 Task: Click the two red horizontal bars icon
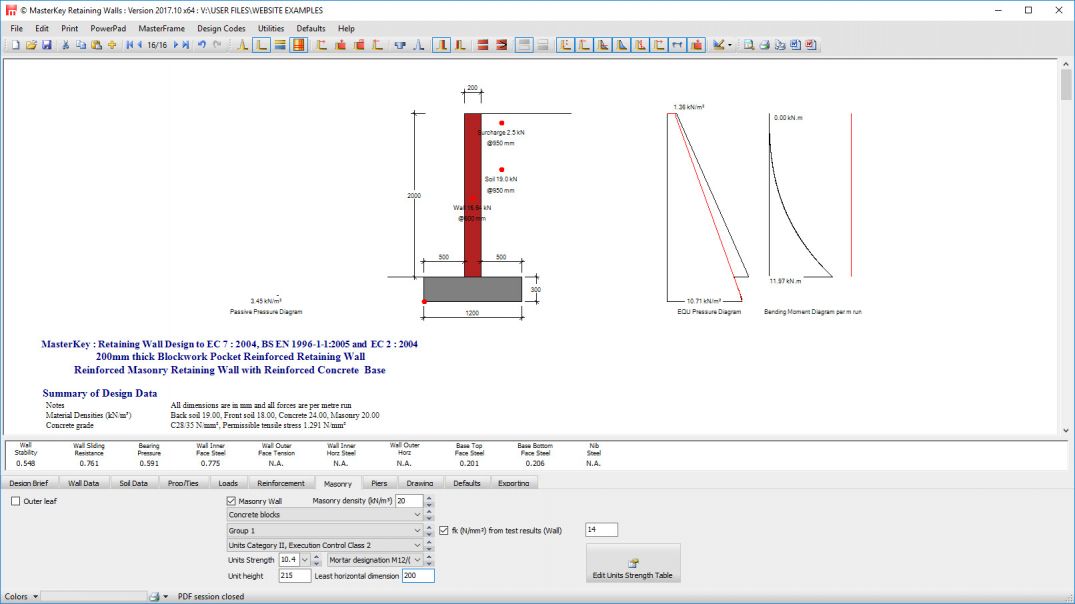(x=483, y=45)
